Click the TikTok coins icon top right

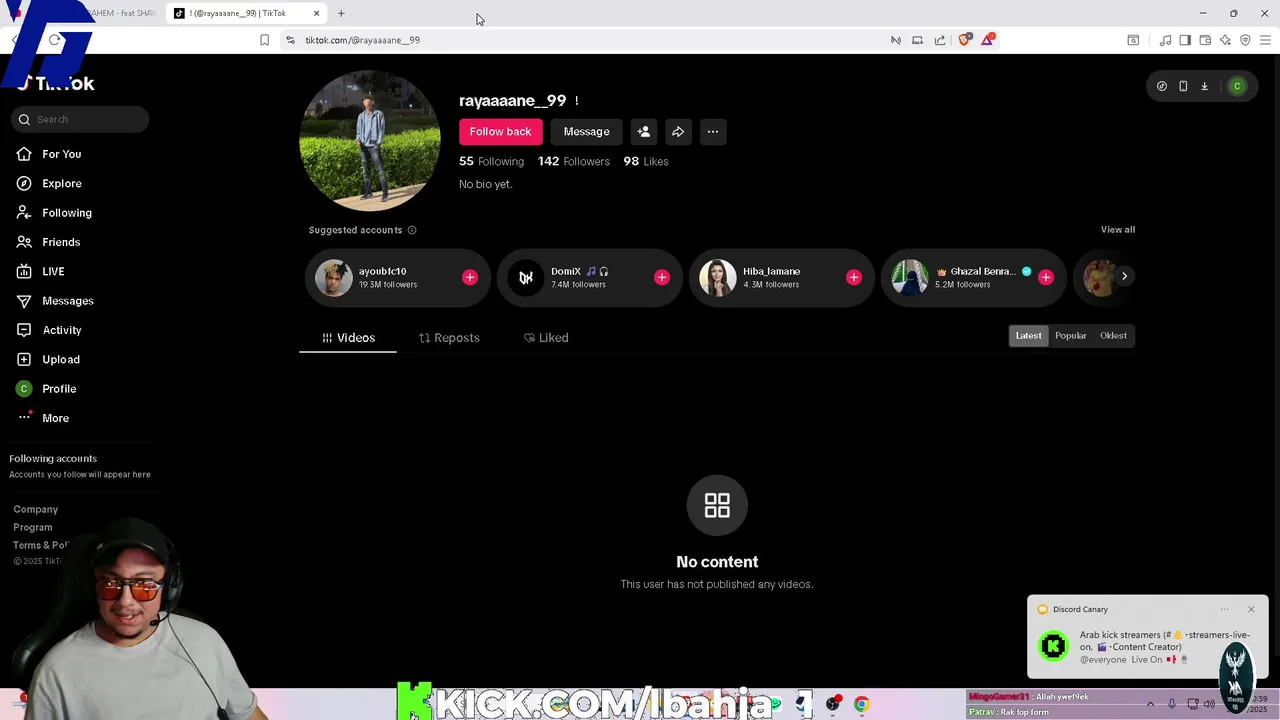tap(1161, 86)
